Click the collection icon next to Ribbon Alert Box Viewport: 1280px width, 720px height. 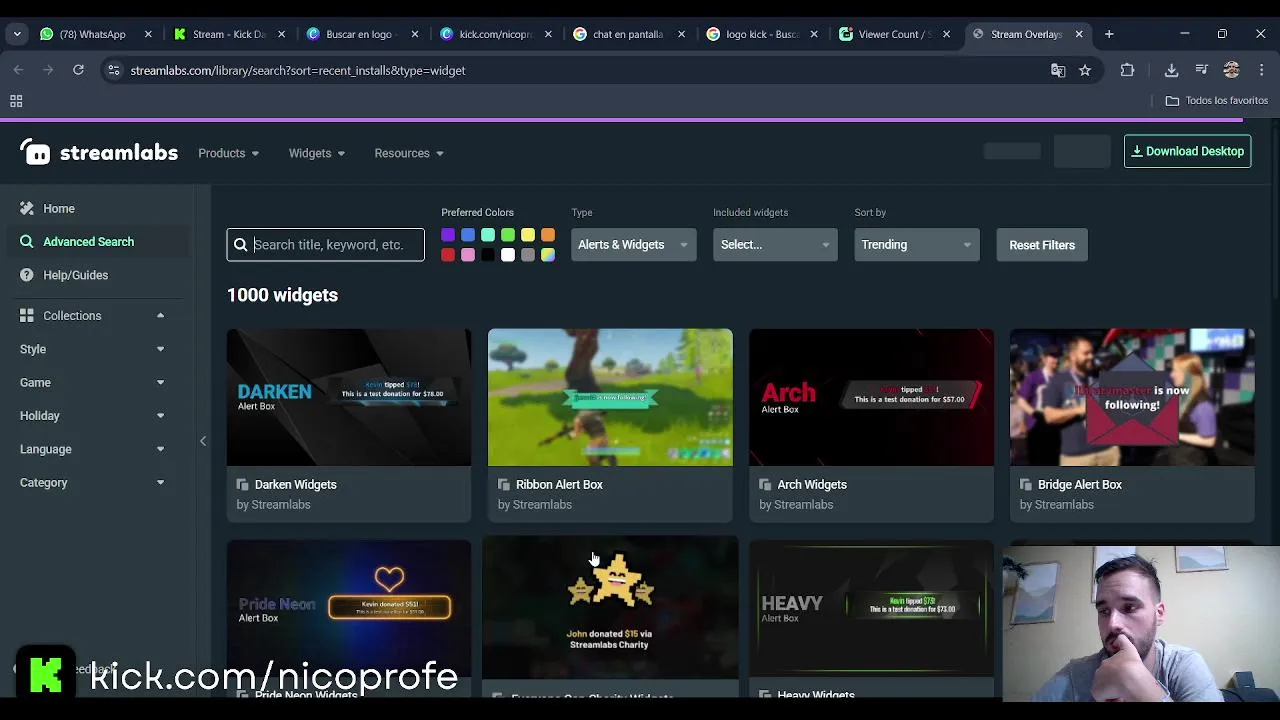coord(503,484)
